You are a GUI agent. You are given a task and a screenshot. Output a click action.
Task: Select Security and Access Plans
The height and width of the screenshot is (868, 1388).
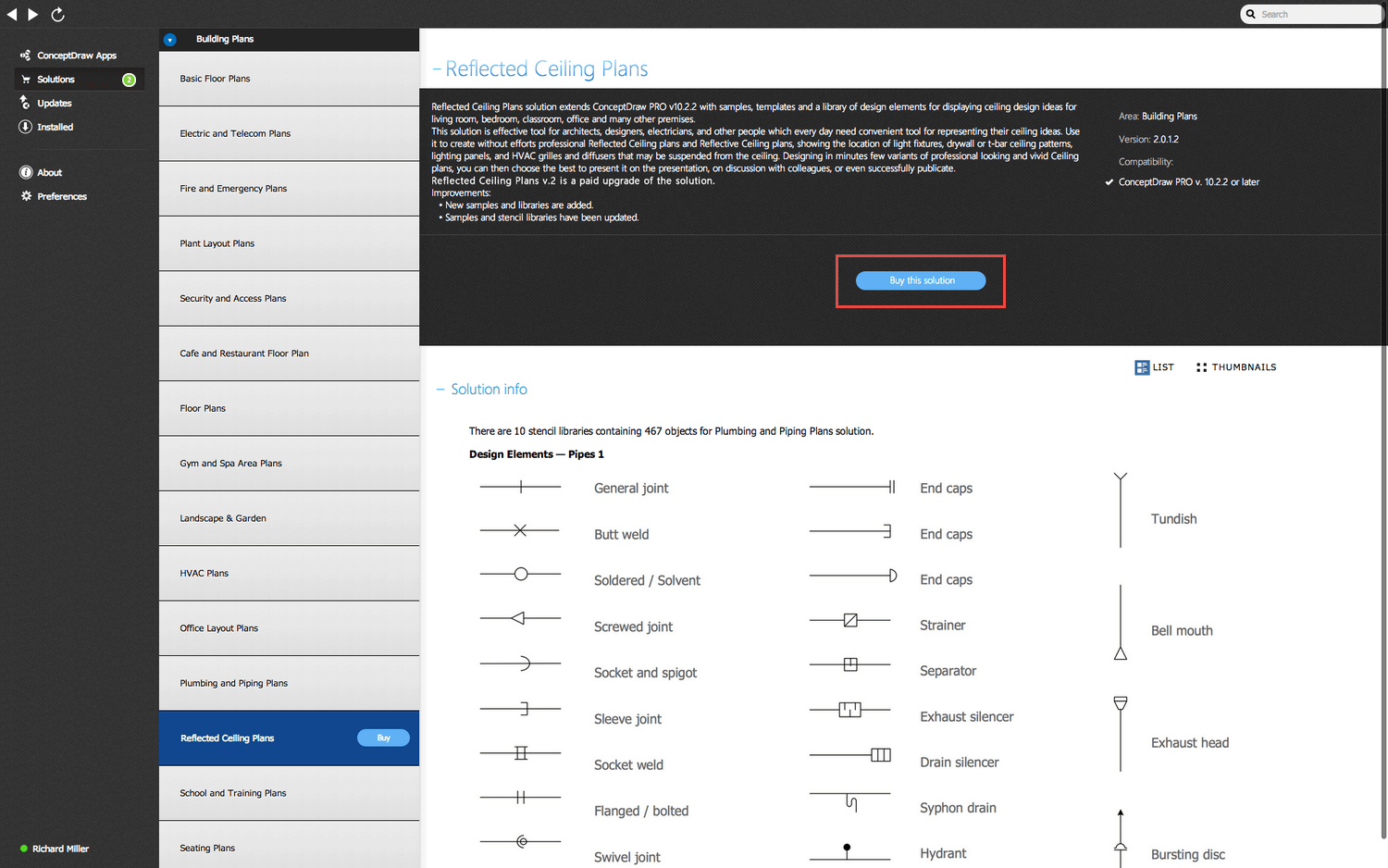(289, 299)
